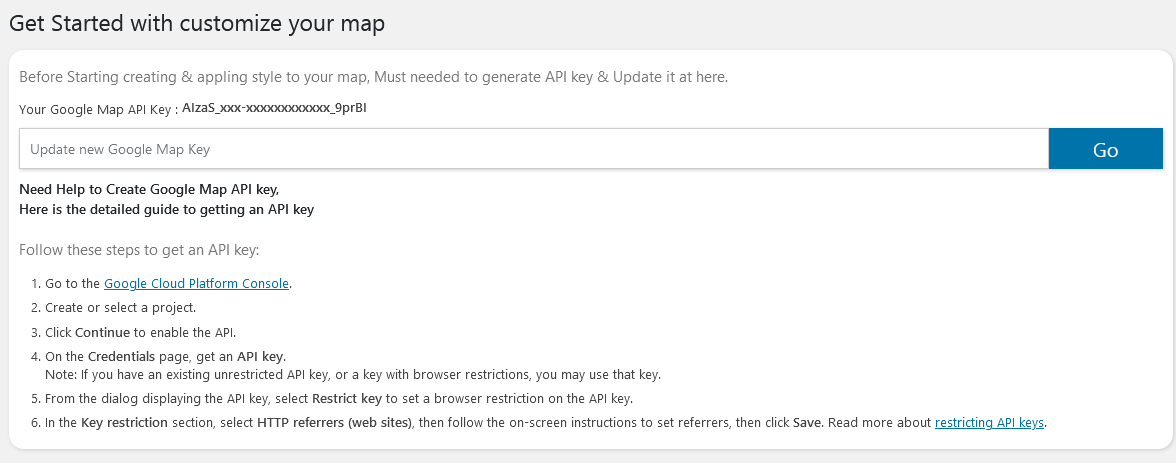1176x463 pixels.
Task: Open the restricting API keys link
Action: coord(989,422)
